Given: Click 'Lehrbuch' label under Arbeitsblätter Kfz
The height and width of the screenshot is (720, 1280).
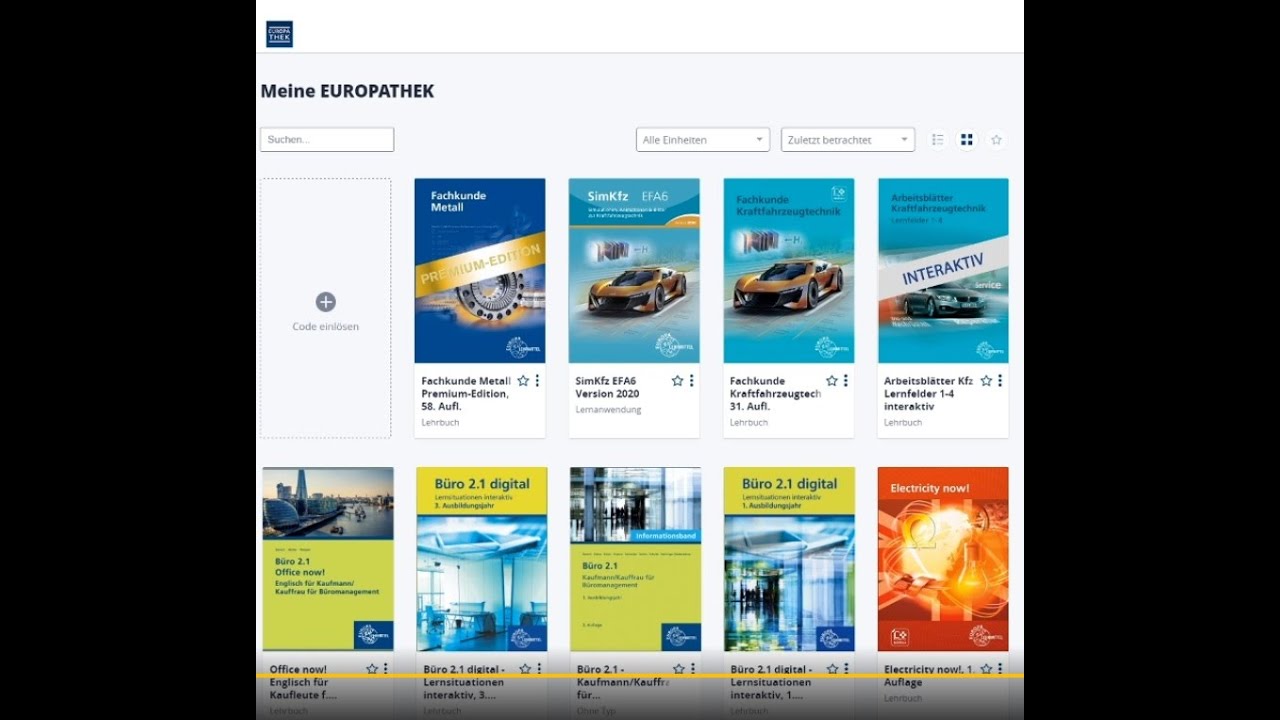Looking at the screenshot, I should click(x=903, y=423).
